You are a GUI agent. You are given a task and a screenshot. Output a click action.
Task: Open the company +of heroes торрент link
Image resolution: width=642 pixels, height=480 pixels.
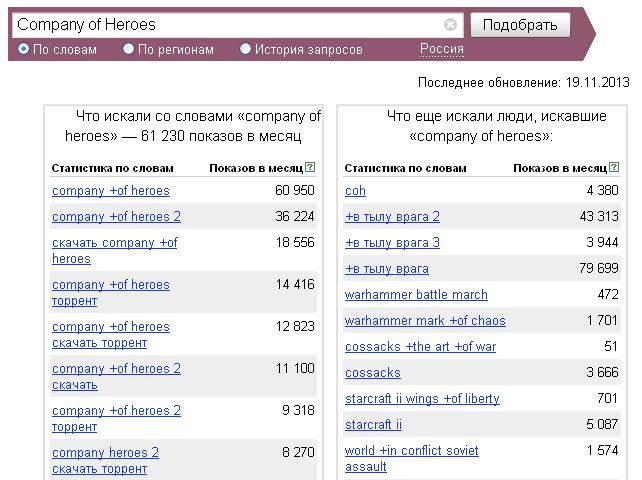point(111,293)
